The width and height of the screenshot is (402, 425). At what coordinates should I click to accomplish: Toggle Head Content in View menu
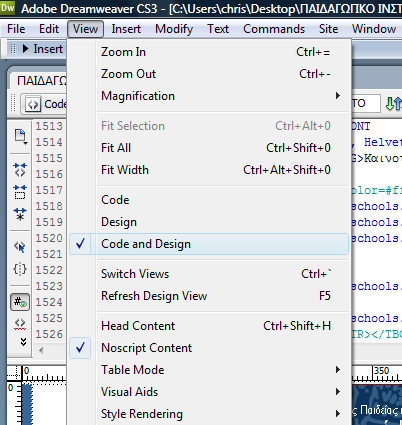click(x=209, y=326)
